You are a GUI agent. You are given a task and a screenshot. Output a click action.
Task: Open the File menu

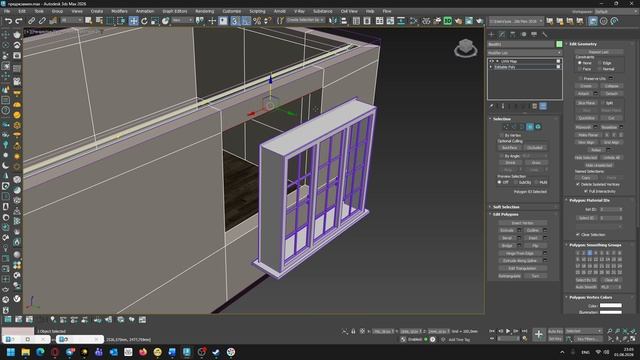tap(7, 11)
